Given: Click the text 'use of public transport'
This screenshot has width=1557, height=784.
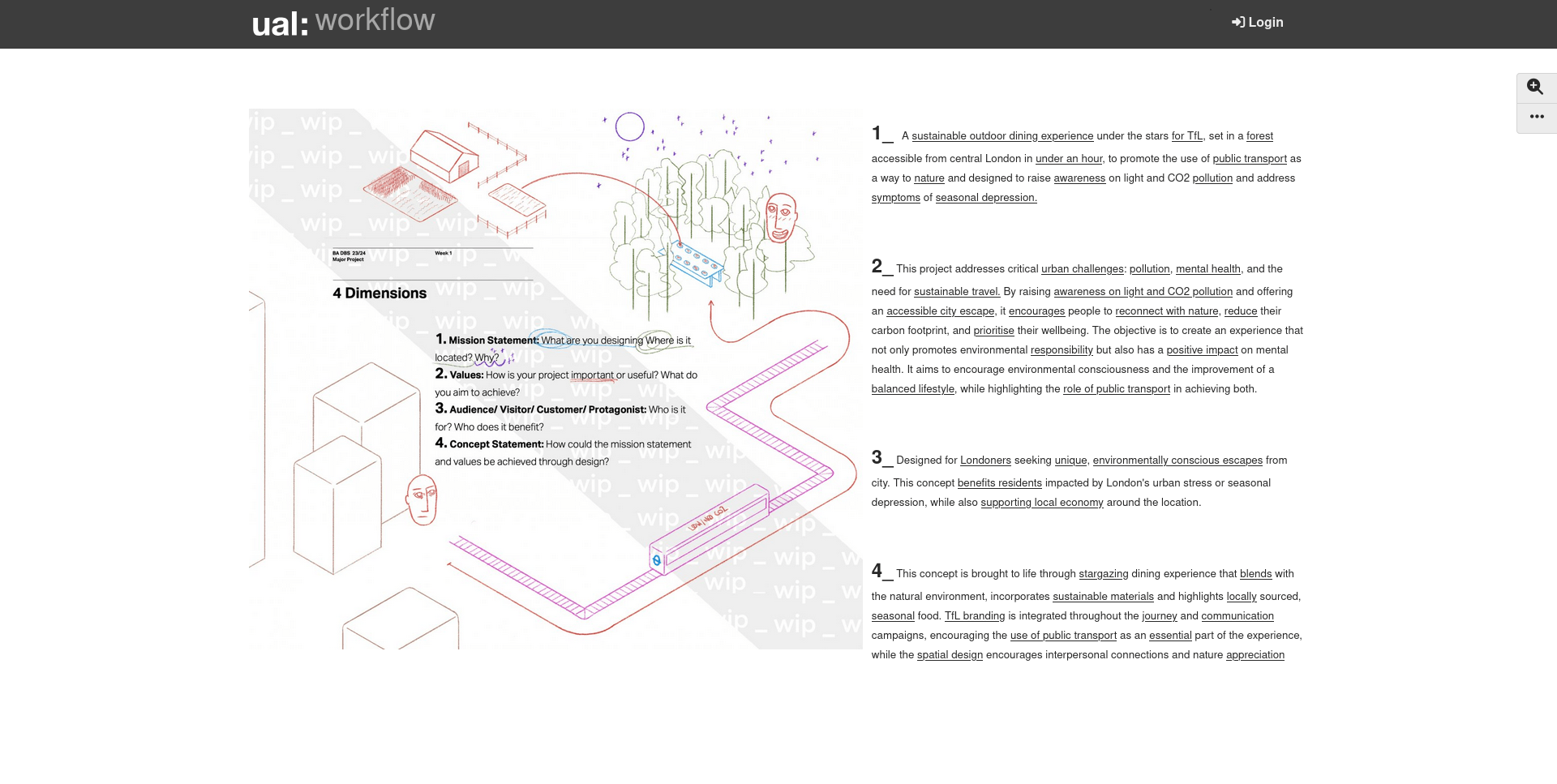Looking at the screenshot, I should click(1063, 636).
